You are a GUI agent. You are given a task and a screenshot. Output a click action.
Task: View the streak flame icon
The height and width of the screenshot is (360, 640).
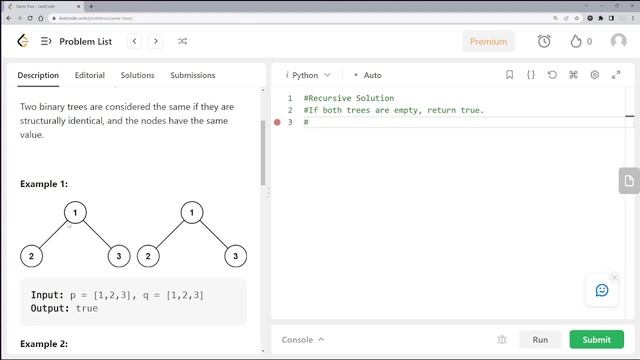click(x=576, y=41)
